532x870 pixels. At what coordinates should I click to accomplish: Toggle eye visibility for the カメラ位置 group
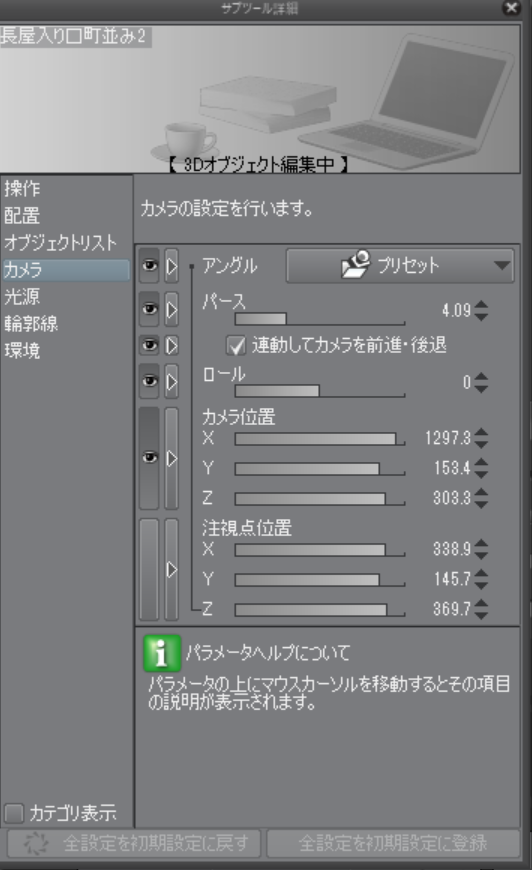[149, 458]
